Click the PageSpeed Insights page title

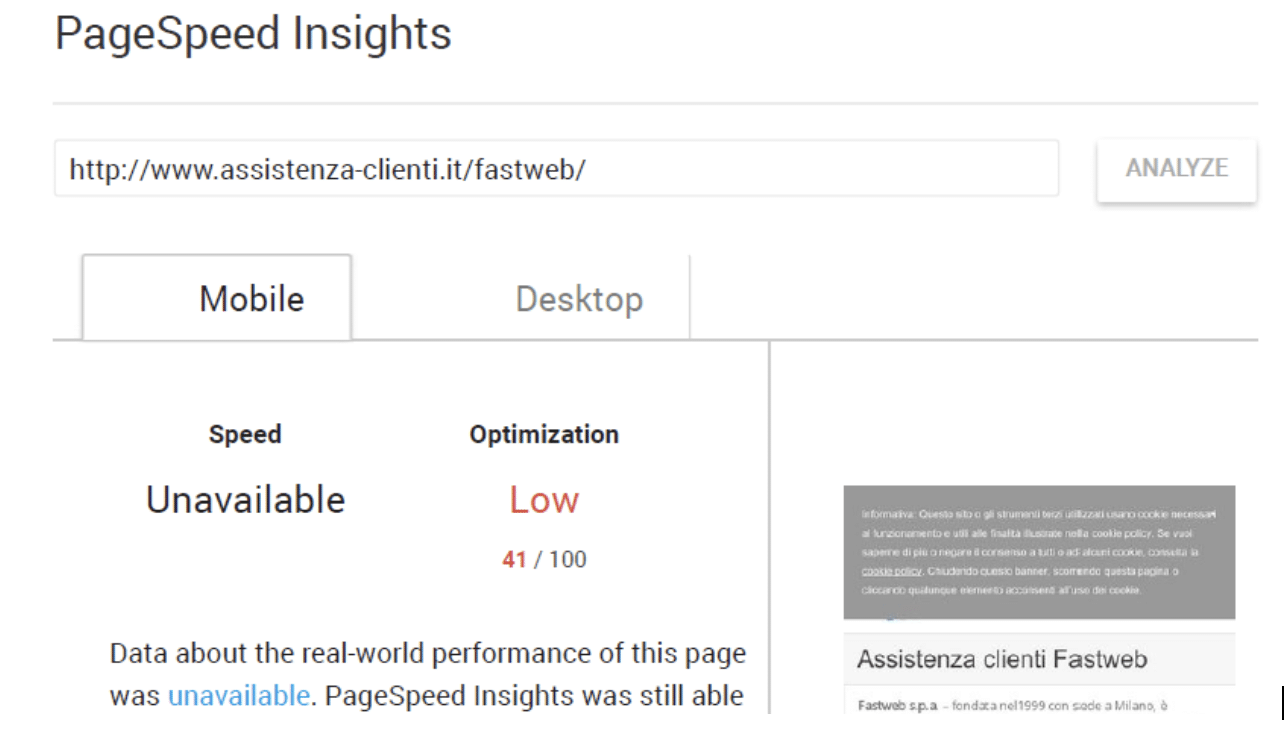253,33
